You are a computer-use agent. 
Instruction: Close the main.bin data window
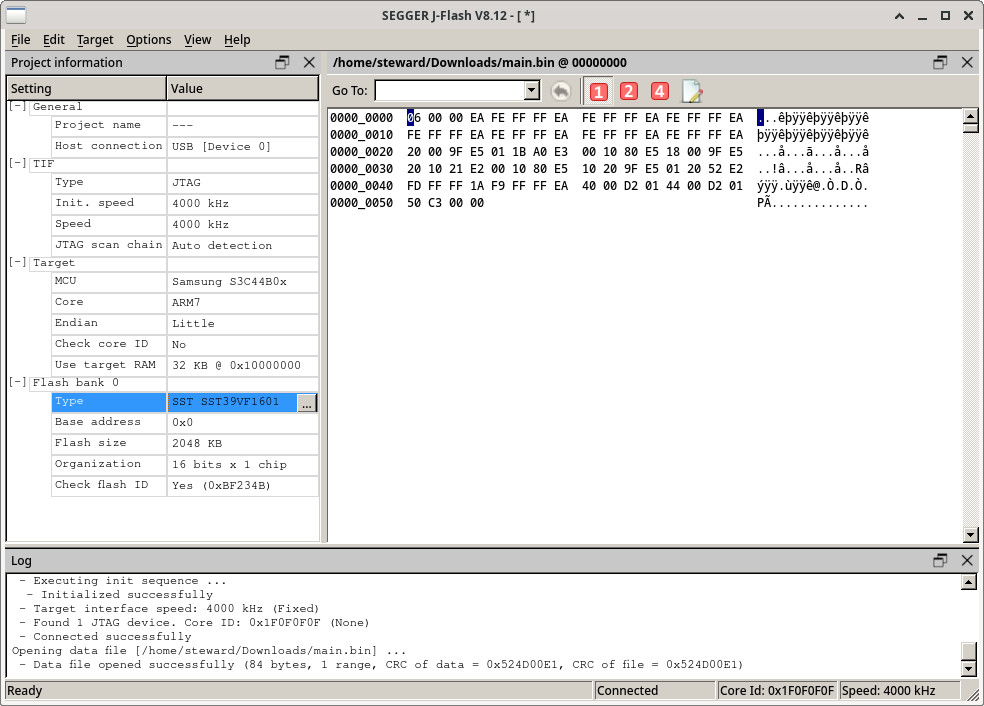(x=967, y=62)
